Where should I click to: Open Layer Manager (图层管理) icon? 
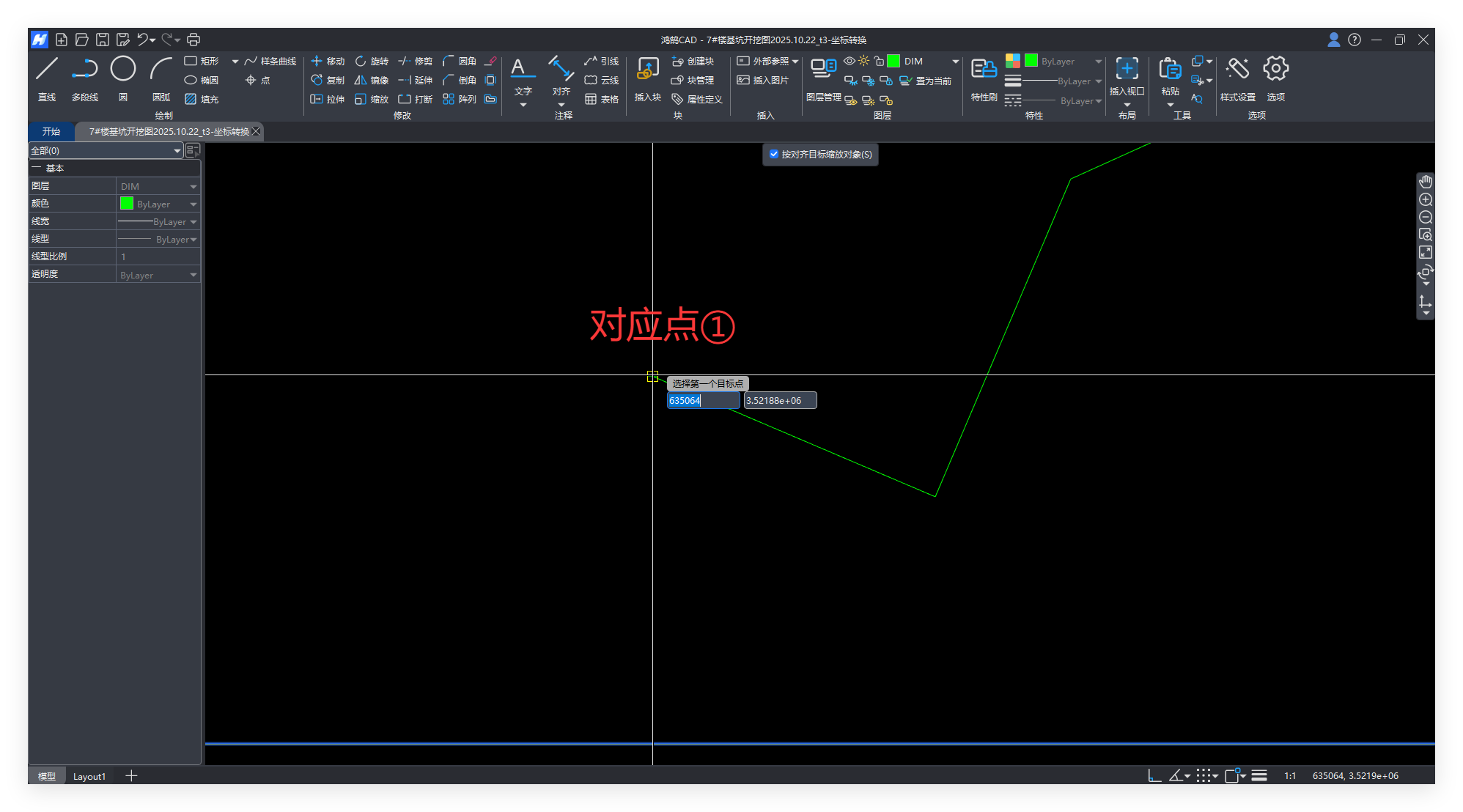(823, 70)
